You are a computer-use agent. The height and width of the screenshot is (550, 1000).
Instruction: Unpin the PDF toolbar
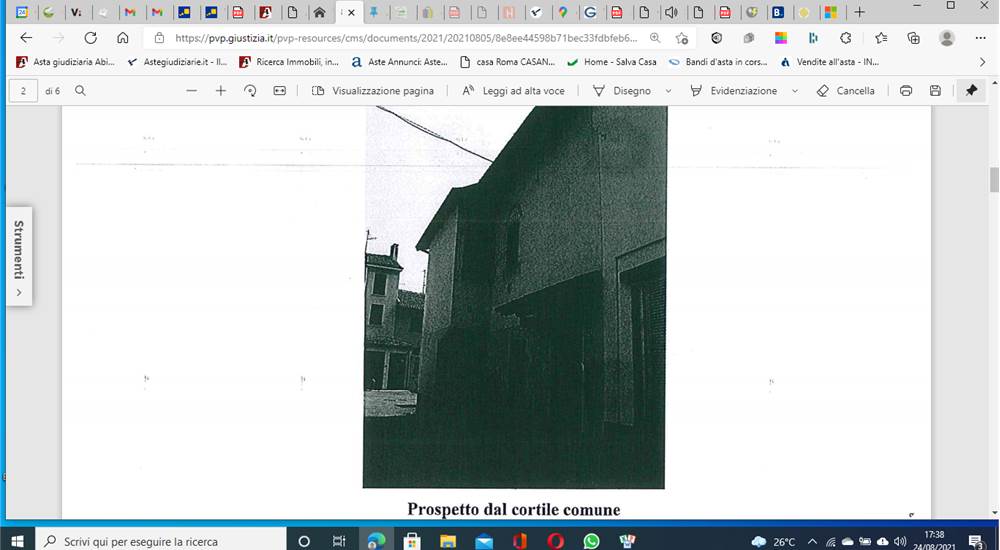click(x=971, y=91)
